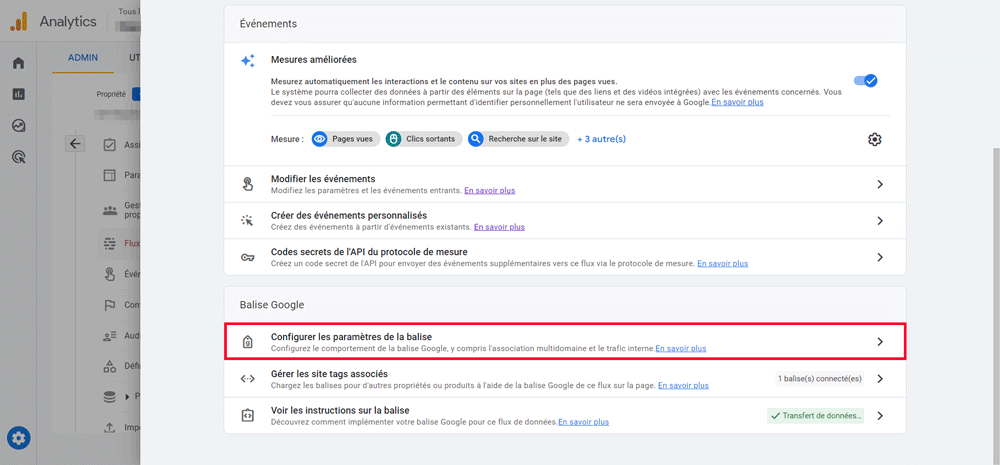Click the blue Admin gear icon
The height and width of the screenshot is (465, 1000).
click(x=19, y=438)
